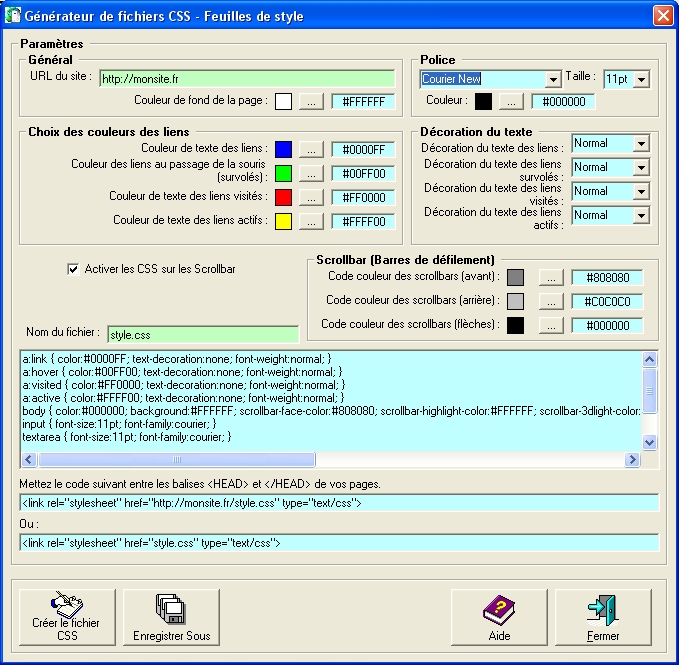The width and height of the screenshot is (679, 665).
Task: Click browse button for scrollbar arrows color
Action: pyautogui.click(x=547, y=325)
